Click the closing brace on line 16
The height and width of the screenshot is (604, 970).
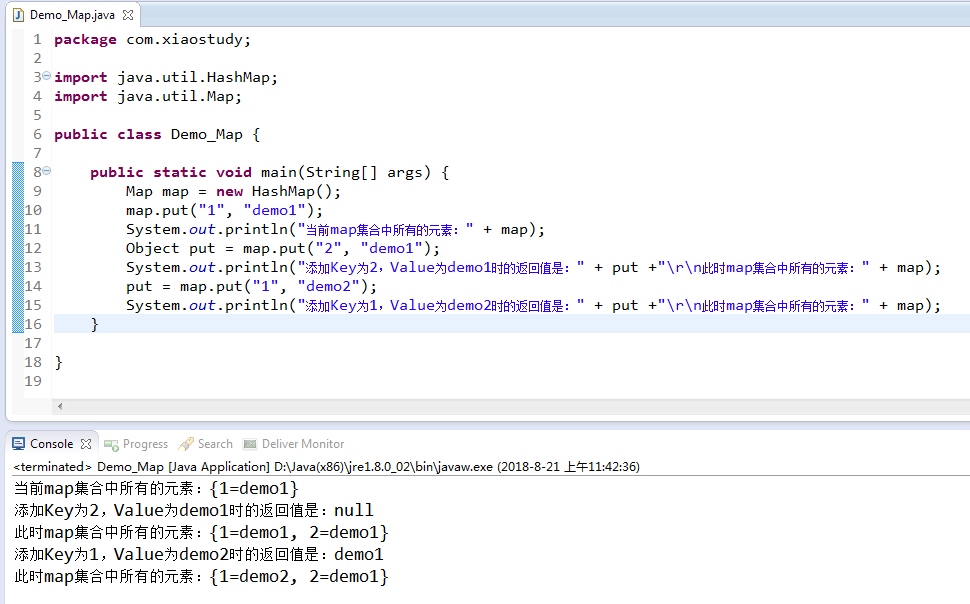[x=95, y=324]
